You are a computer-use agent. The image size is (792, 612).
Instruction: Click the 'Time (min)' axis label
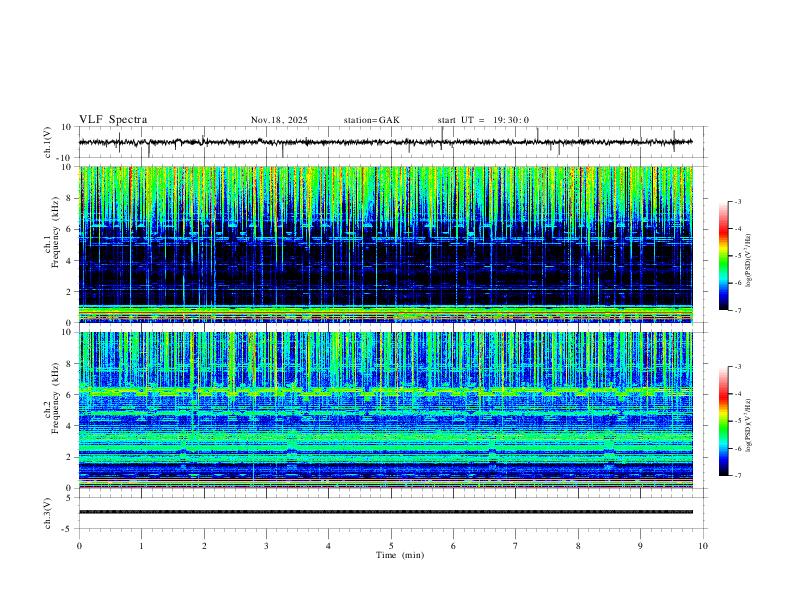400,555
